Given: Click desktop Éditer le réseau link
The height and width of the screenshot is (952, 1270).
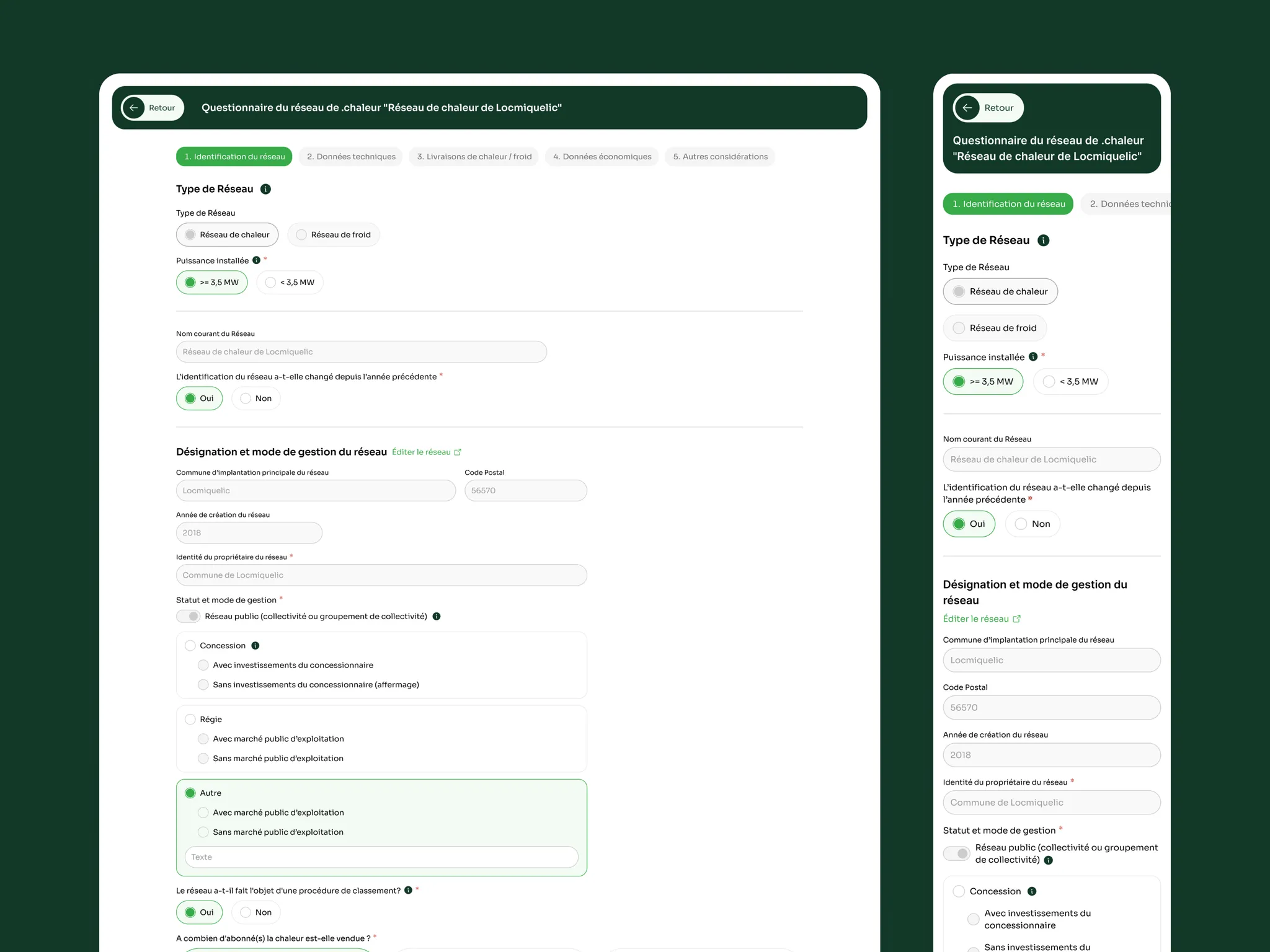Looking at the screenshot, I should tap(427, 452).
